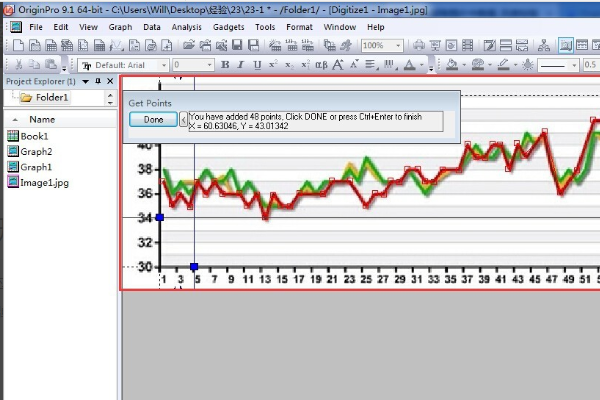
Task: Click the Print toolbar icon
Action: (419, 45)
